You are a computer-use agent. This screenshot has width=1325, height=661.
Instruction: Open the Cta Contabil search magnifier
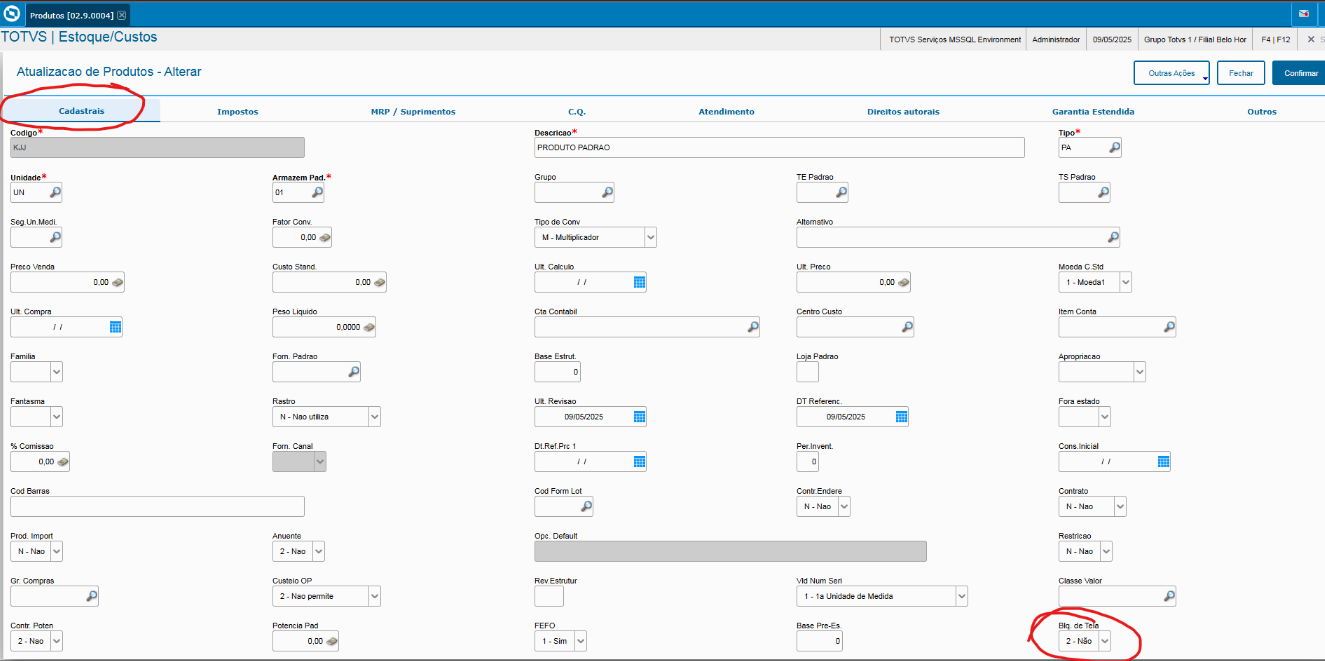(752, 327)
